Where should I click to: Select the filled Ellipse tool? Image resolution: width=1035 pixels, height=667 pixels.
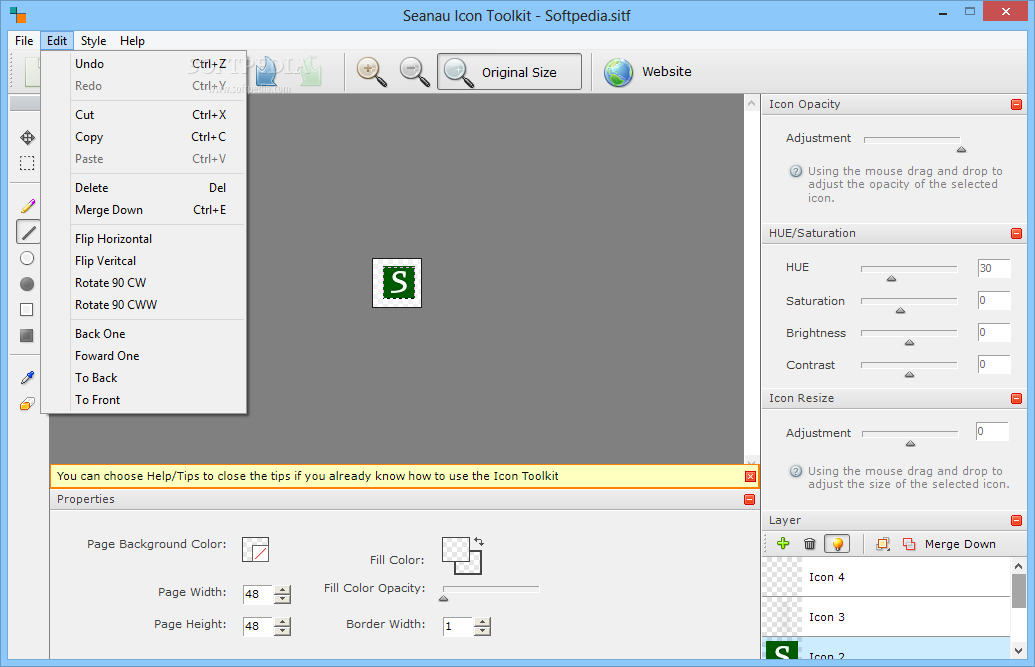[x=27, y=284]
